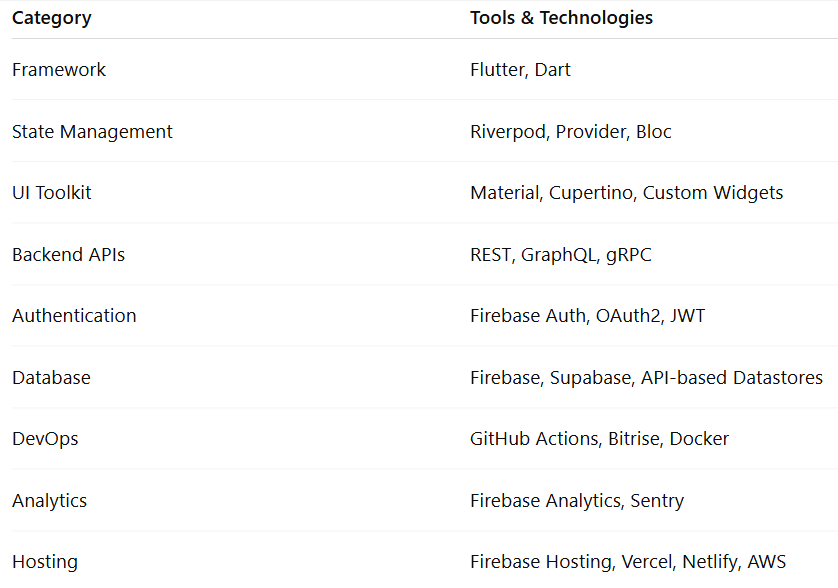Select the DevOps category cell
Viewport: 838px width, 588px height.
(45, 439)
